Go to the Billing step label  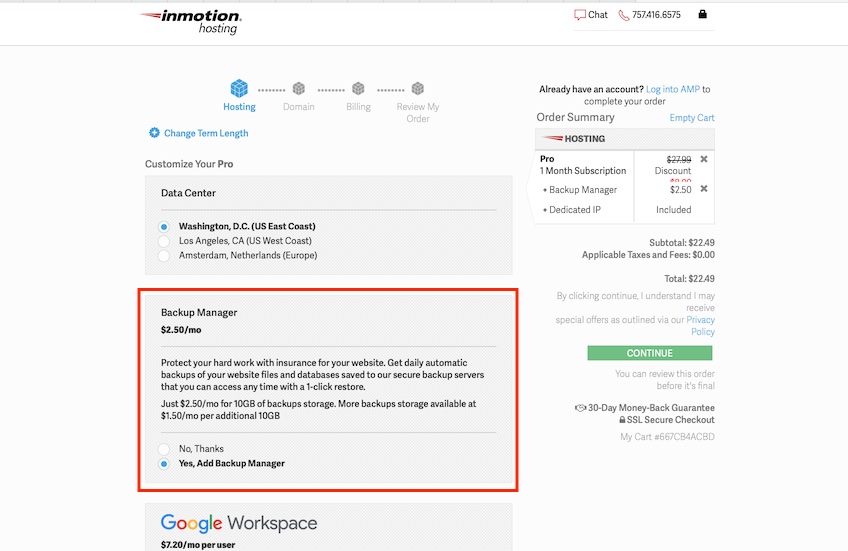(x=358, y=107)
